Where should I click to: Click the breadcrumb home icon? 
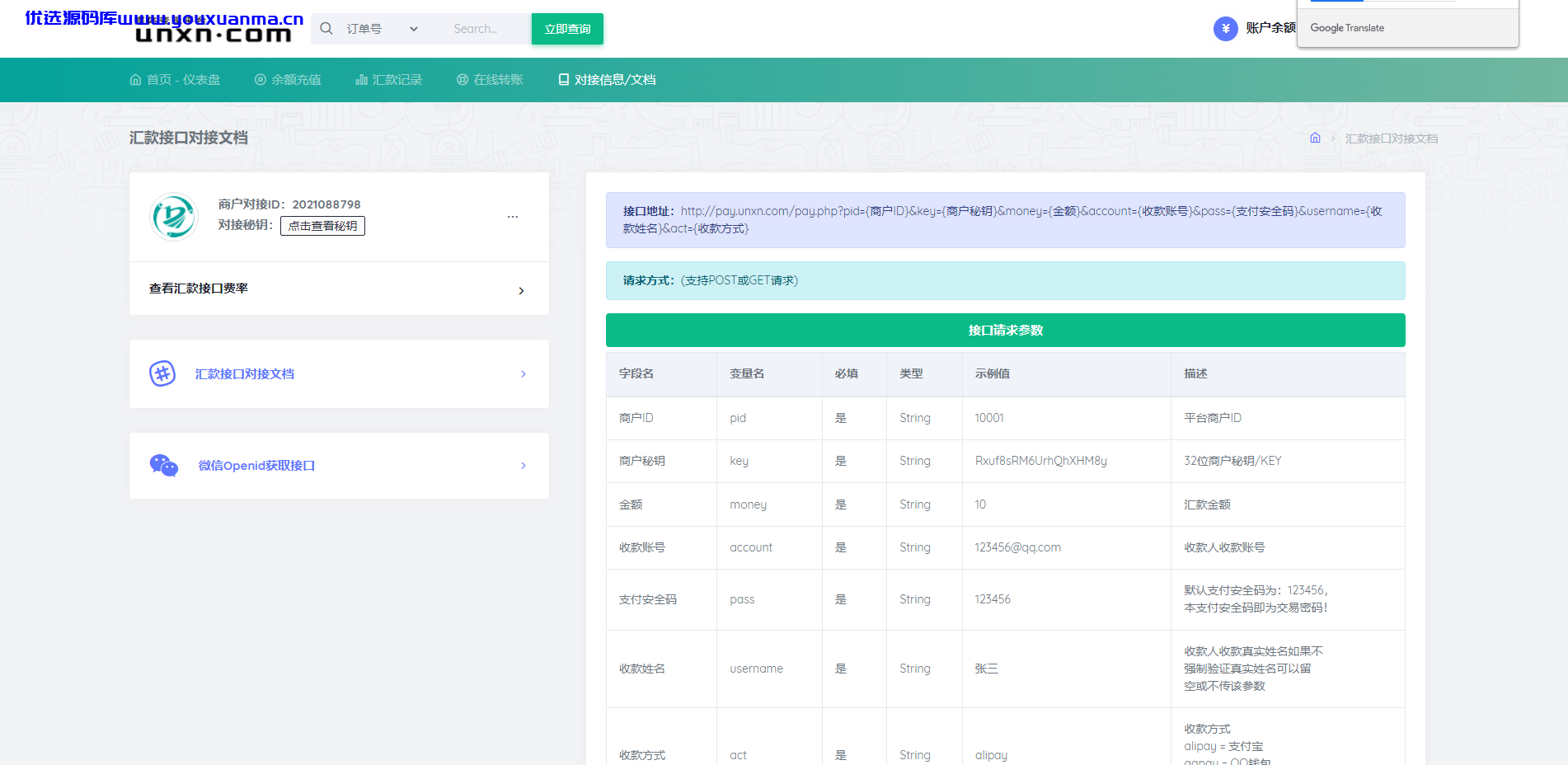click(x=1315, y=138)
